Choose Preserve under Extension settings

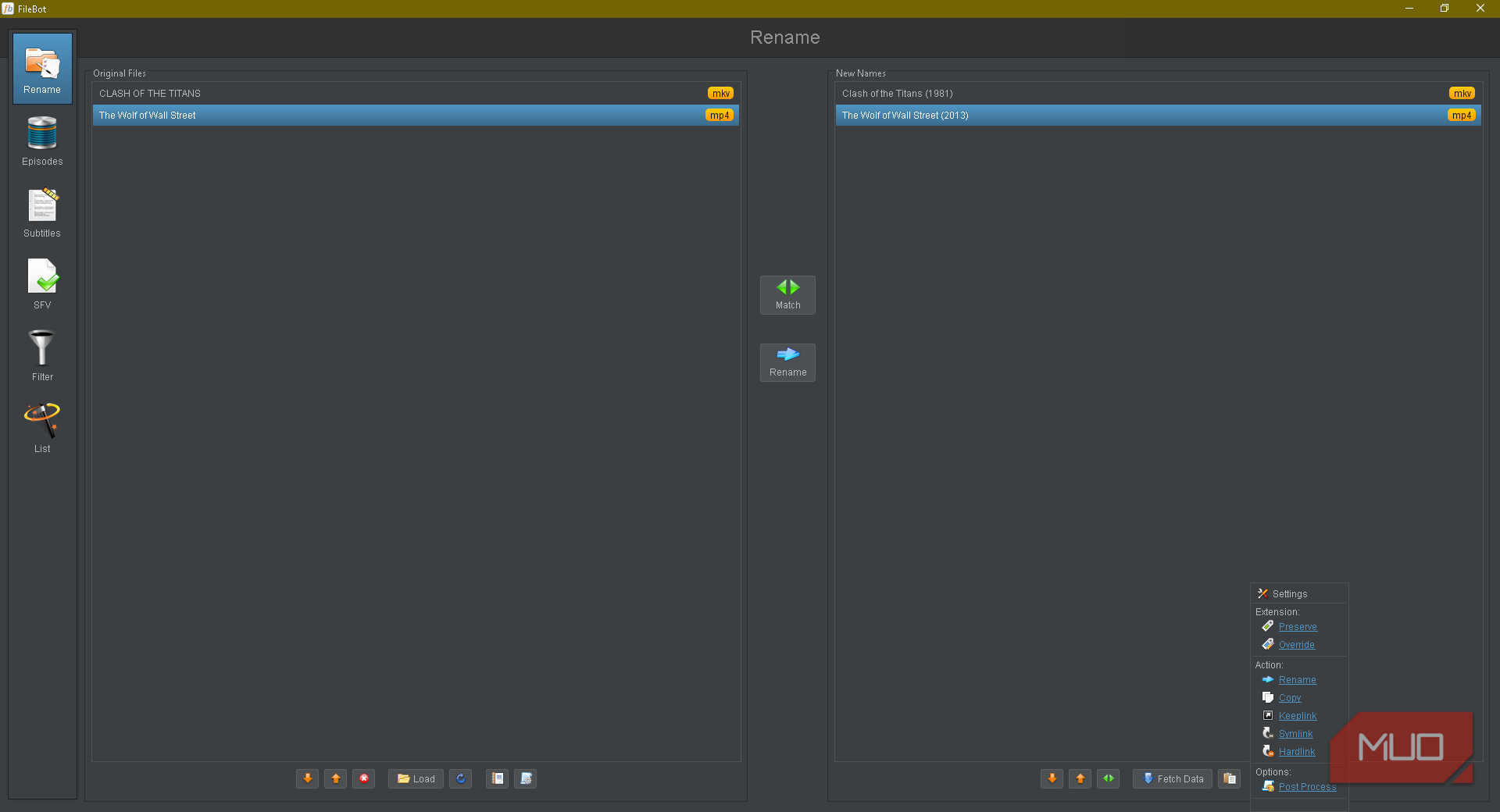click(1298, 627)
